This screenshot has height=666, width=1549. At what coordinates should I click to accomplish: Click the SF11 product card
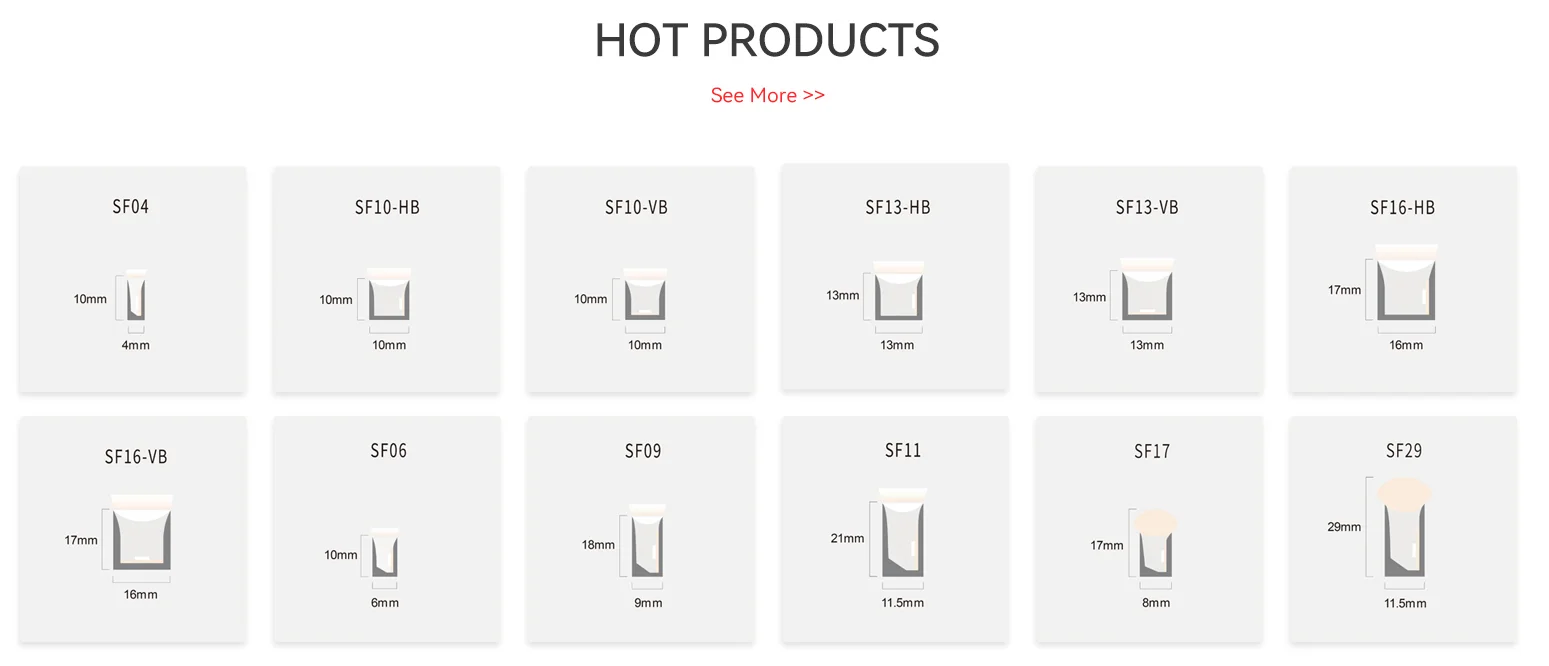coord(895,529)
